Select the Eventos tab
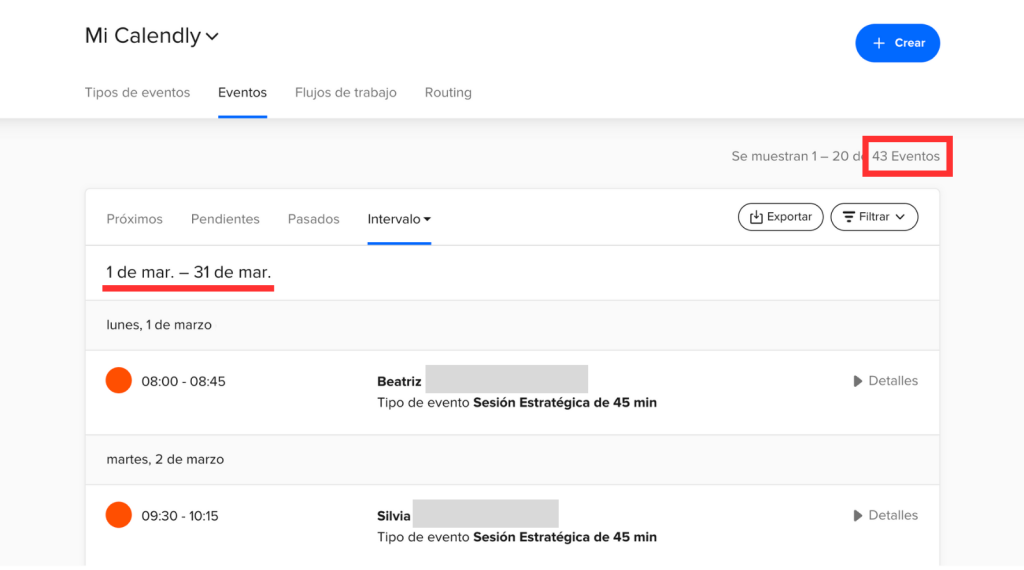This screenshot has height=570, width=1024. click(242, 93)
